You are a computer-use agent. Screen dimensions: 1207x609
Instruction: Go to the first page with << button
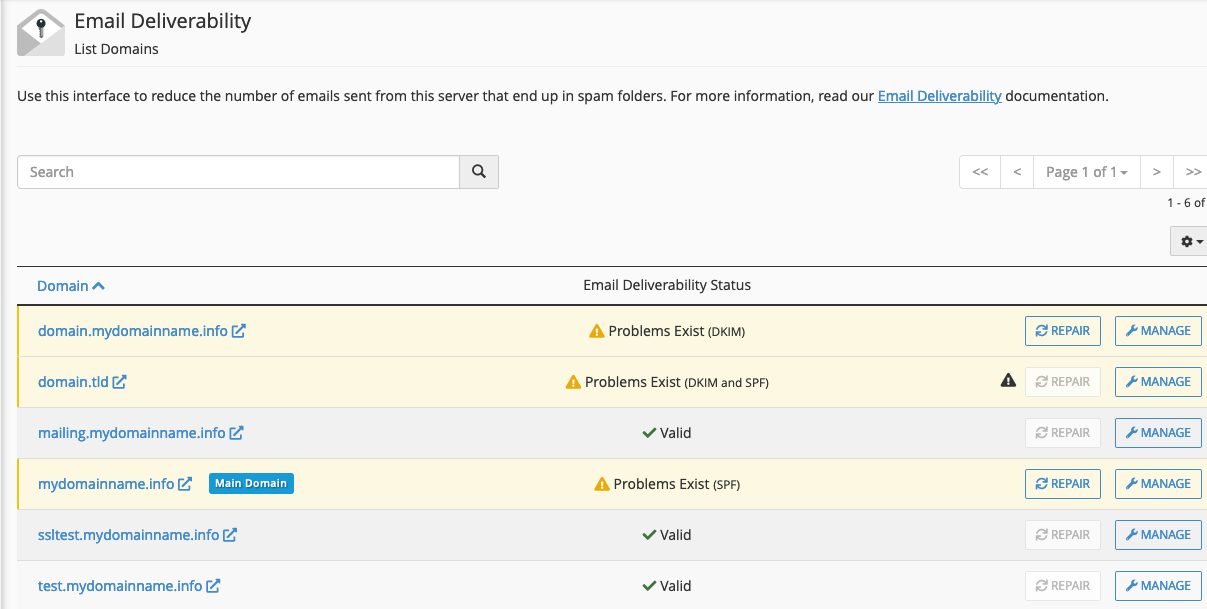pyautogui.click(x=980, y=172)
